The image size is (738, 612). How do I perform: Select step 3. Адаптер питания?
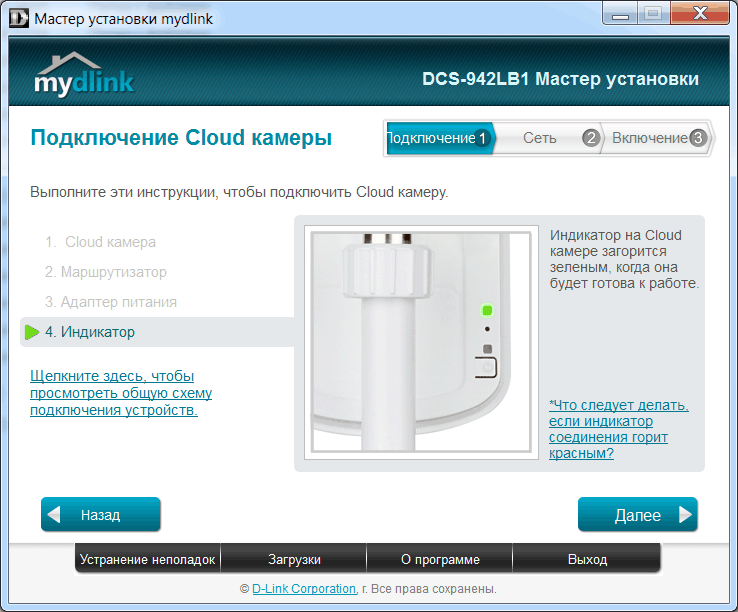click(111, 302)
